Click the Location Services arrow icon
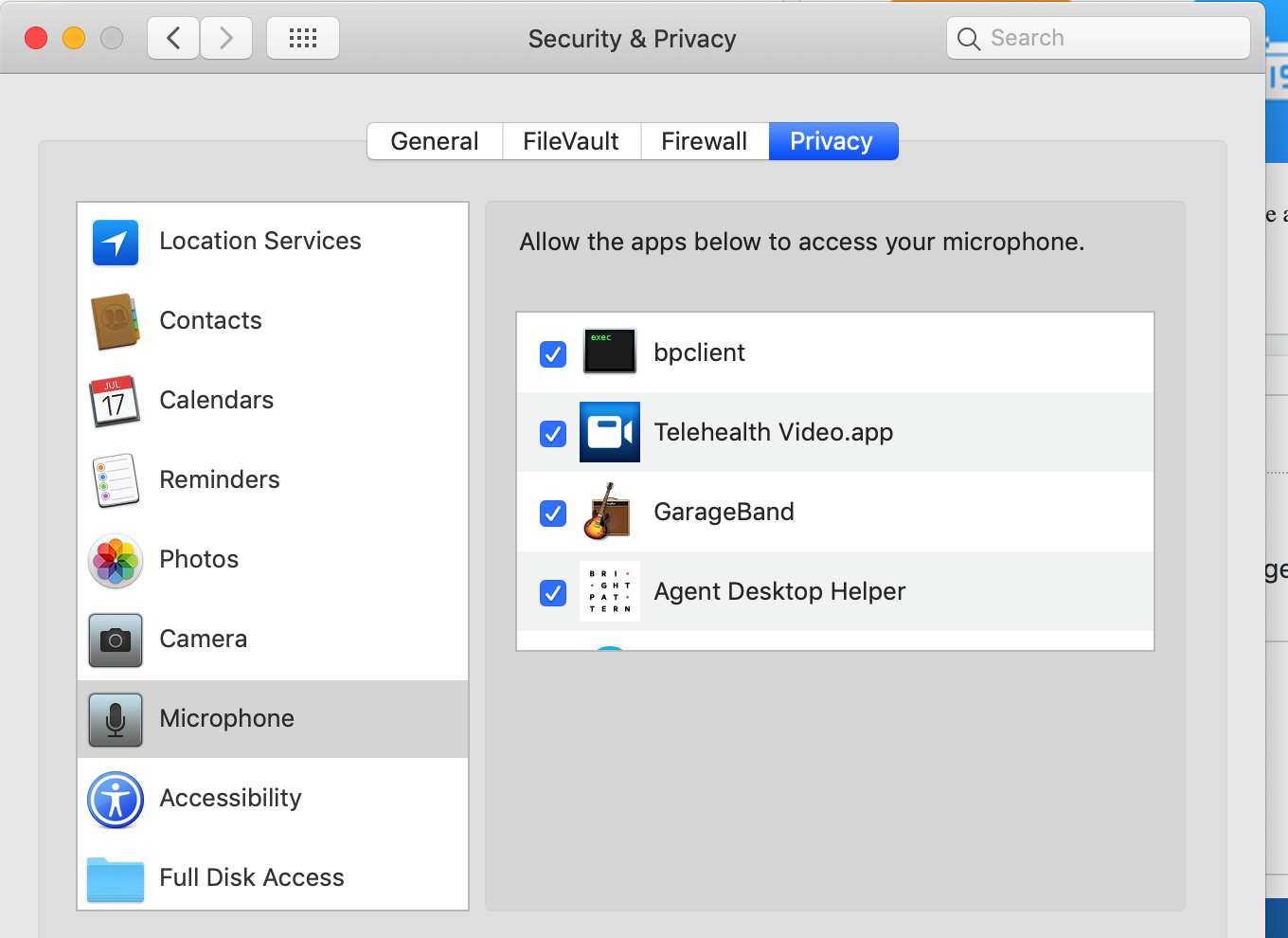This screenshot has width=1288, height=938. 116,242
